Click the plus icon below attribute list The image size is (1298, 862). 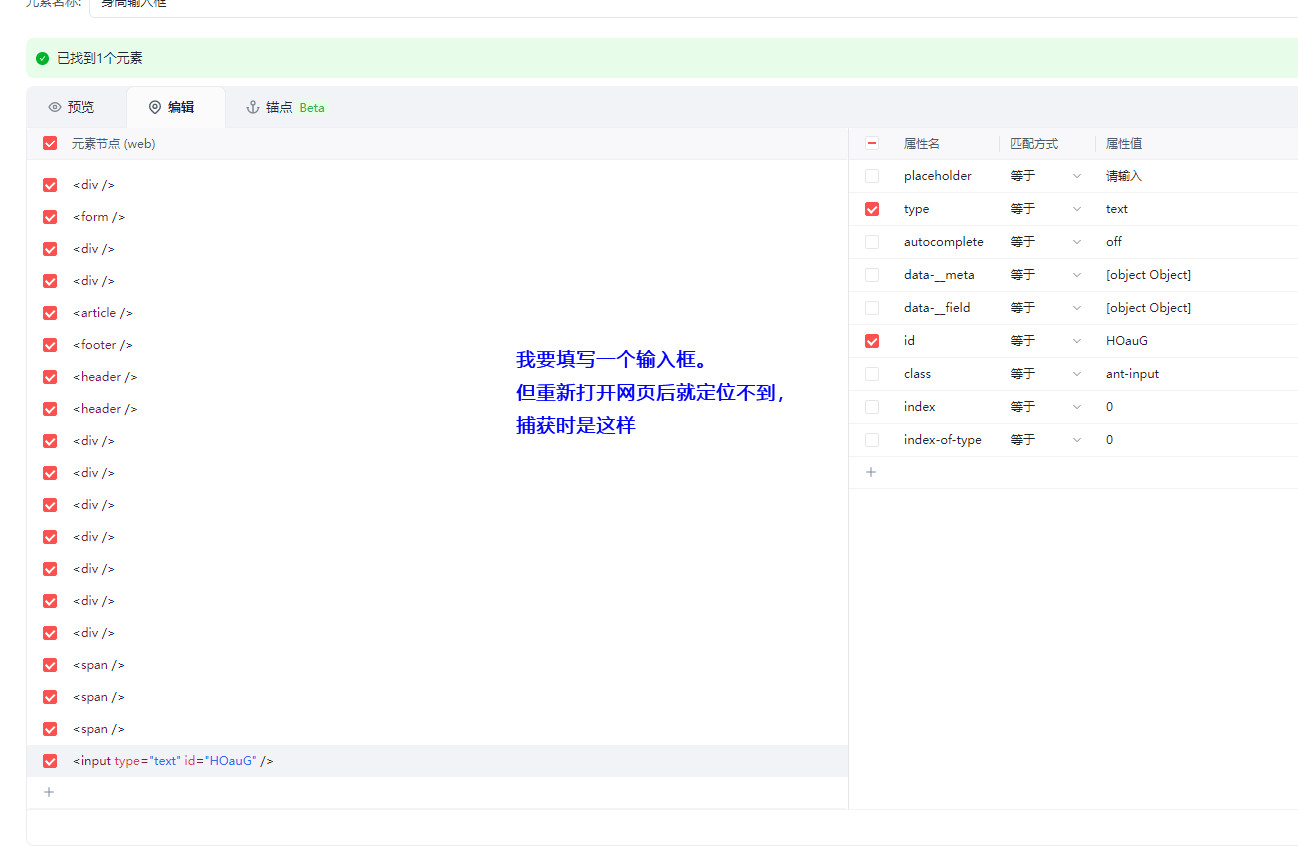(x=871, y=472)
